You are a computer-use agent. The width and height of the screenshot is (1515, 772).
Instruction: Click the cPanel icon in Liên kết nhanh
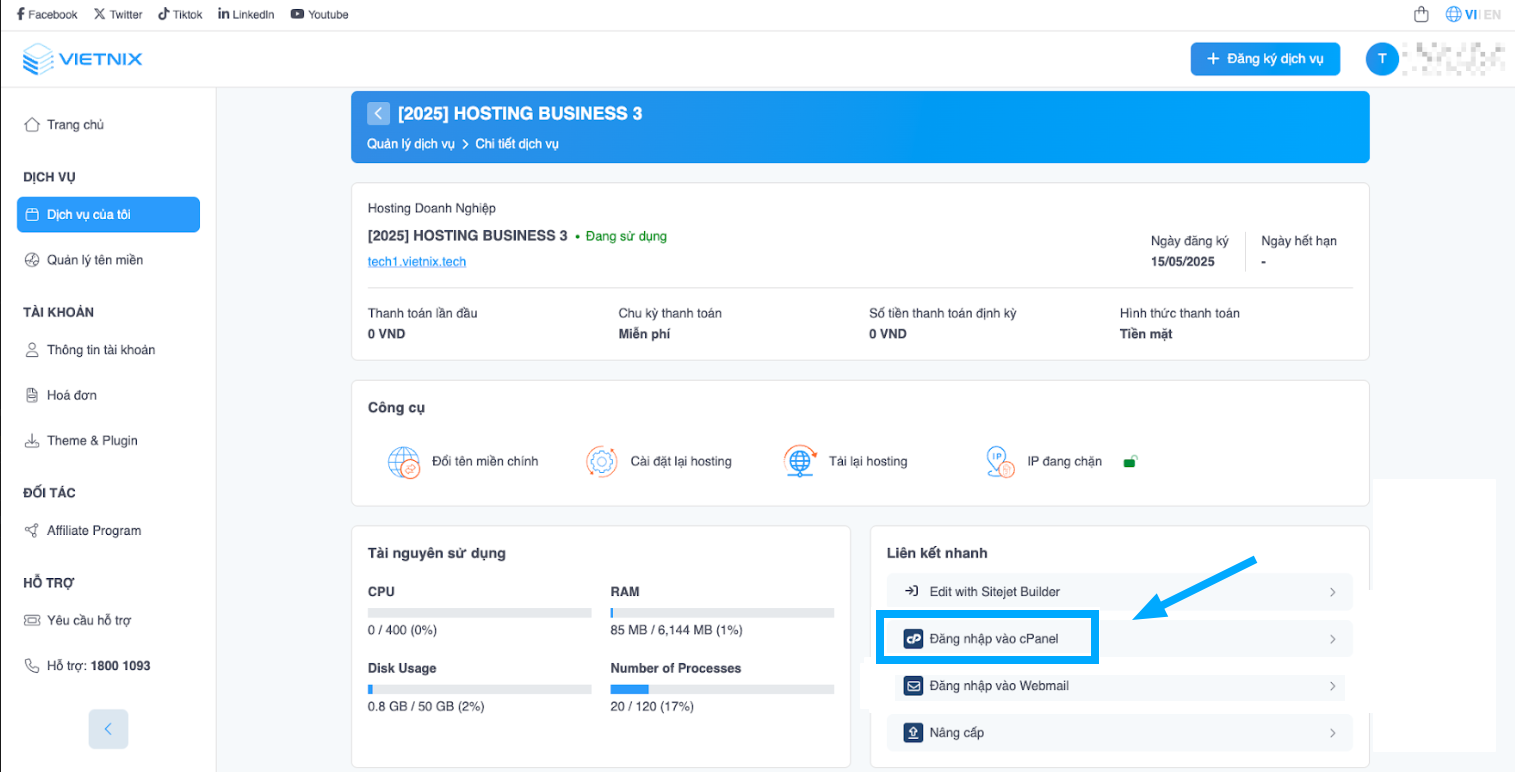[x=913, y=638]
